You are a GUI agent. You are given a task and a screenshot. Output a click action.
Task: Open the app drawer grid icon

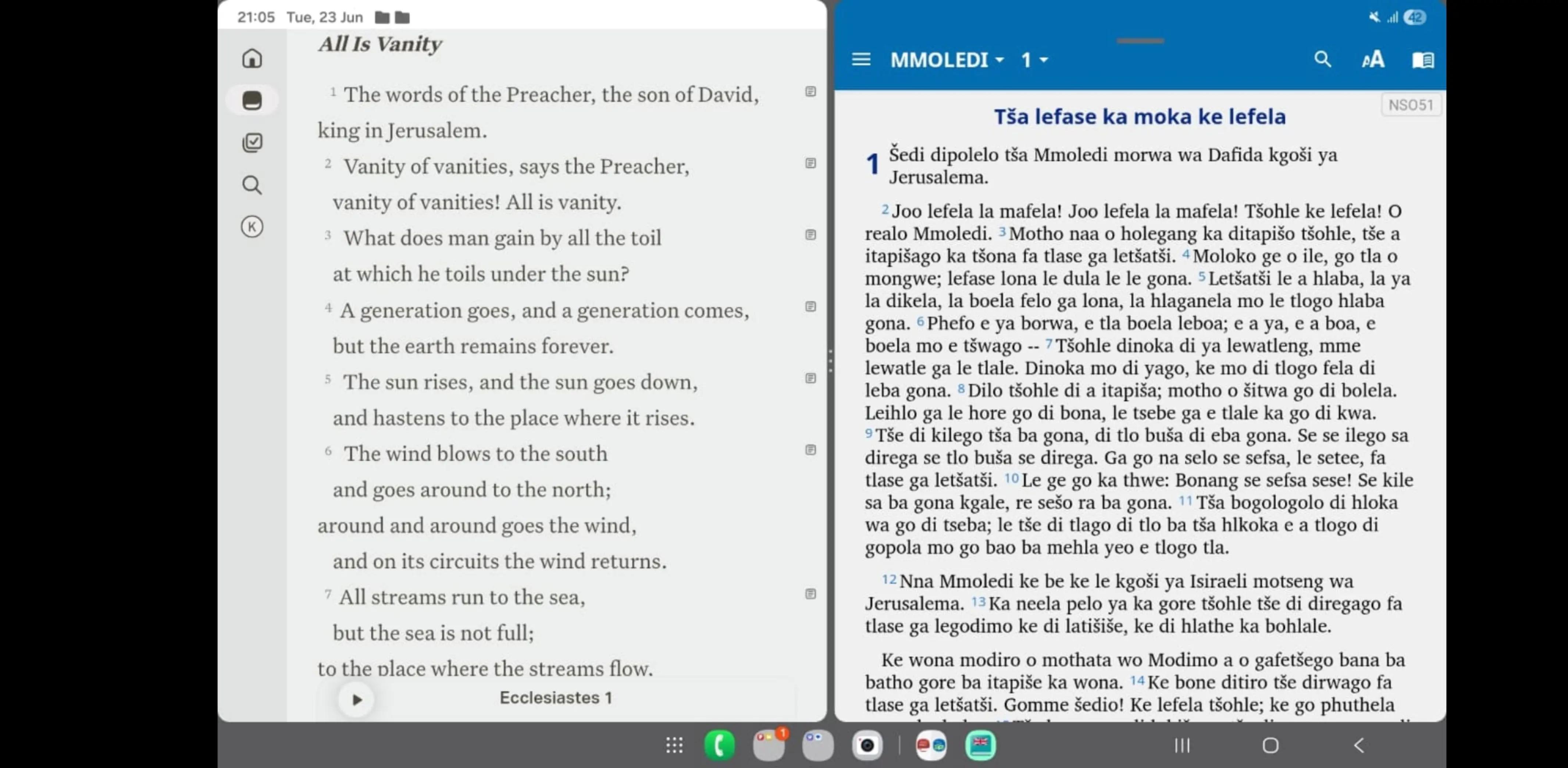point(674,746)
